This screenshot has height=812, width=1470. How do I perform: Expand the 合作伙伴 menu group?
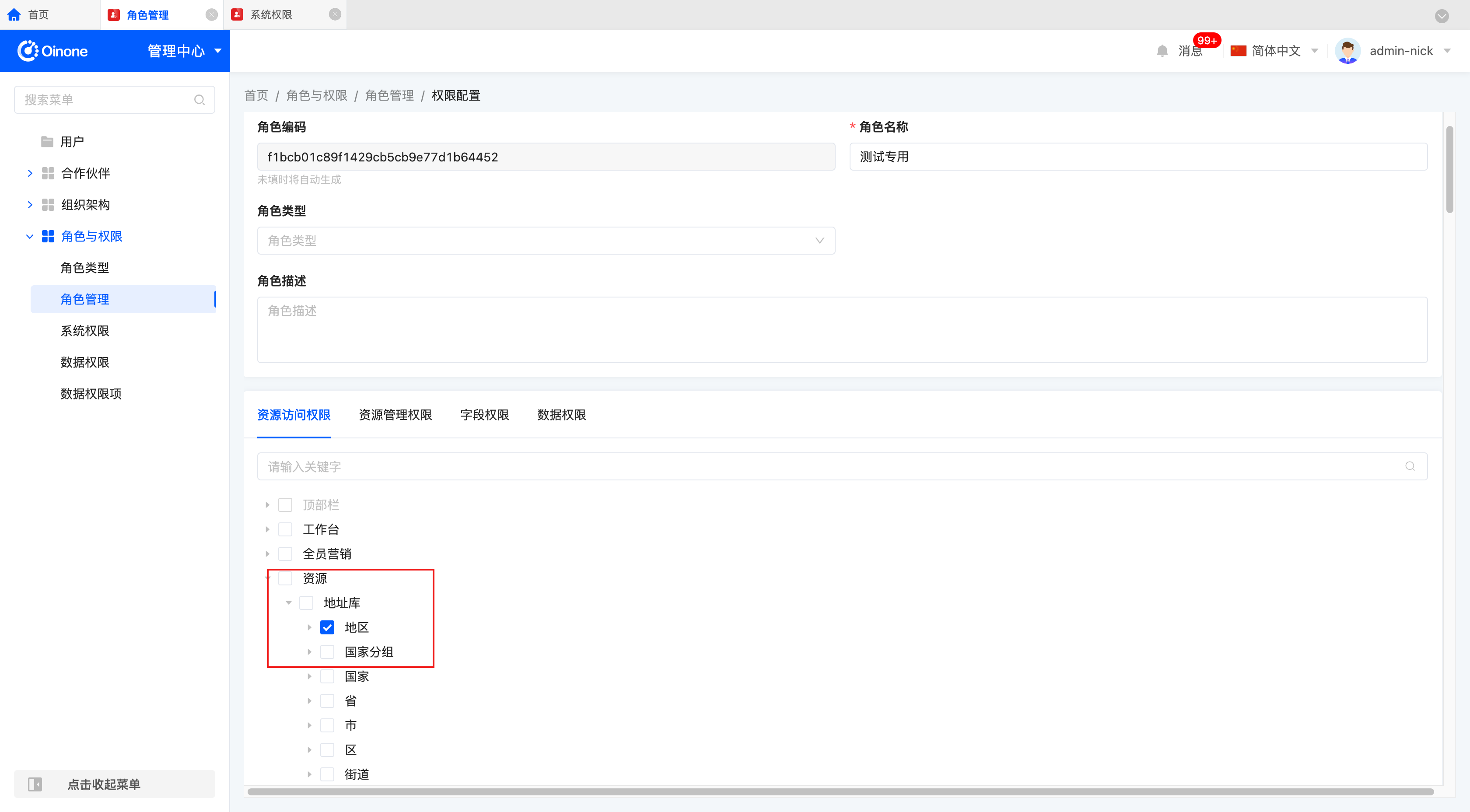30,173
